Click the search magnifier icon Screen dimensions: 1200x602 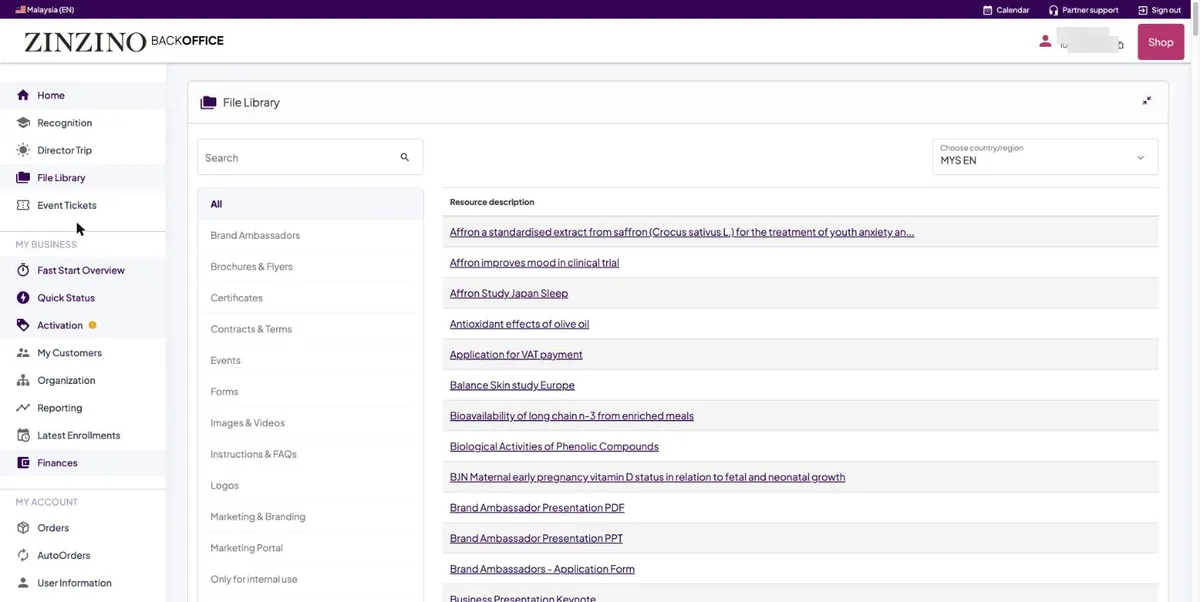[405, 157]
